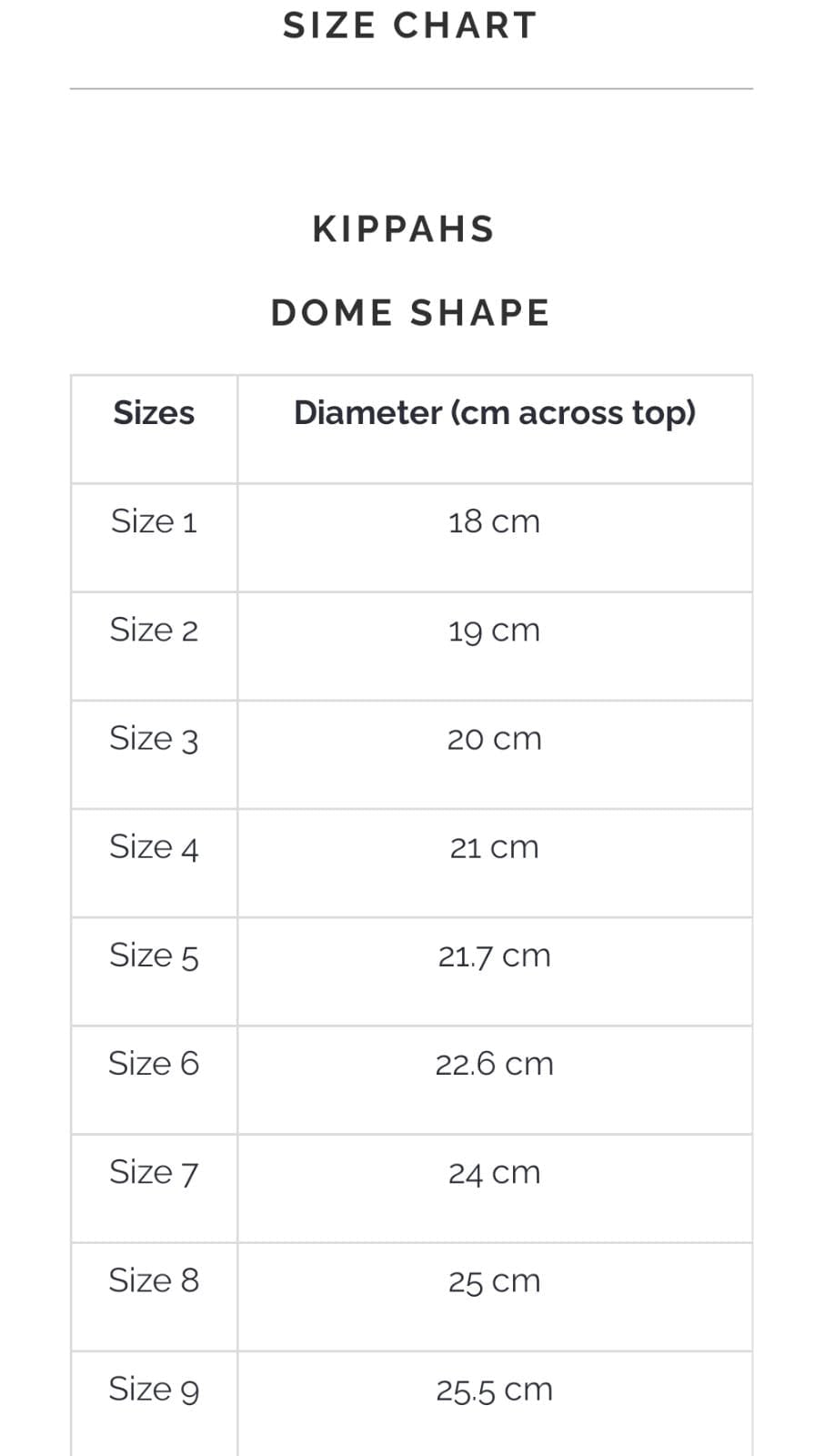Screen dimensions: 824x1456
Task: Select the Size 9 row label
Action: pos(154,1390)
